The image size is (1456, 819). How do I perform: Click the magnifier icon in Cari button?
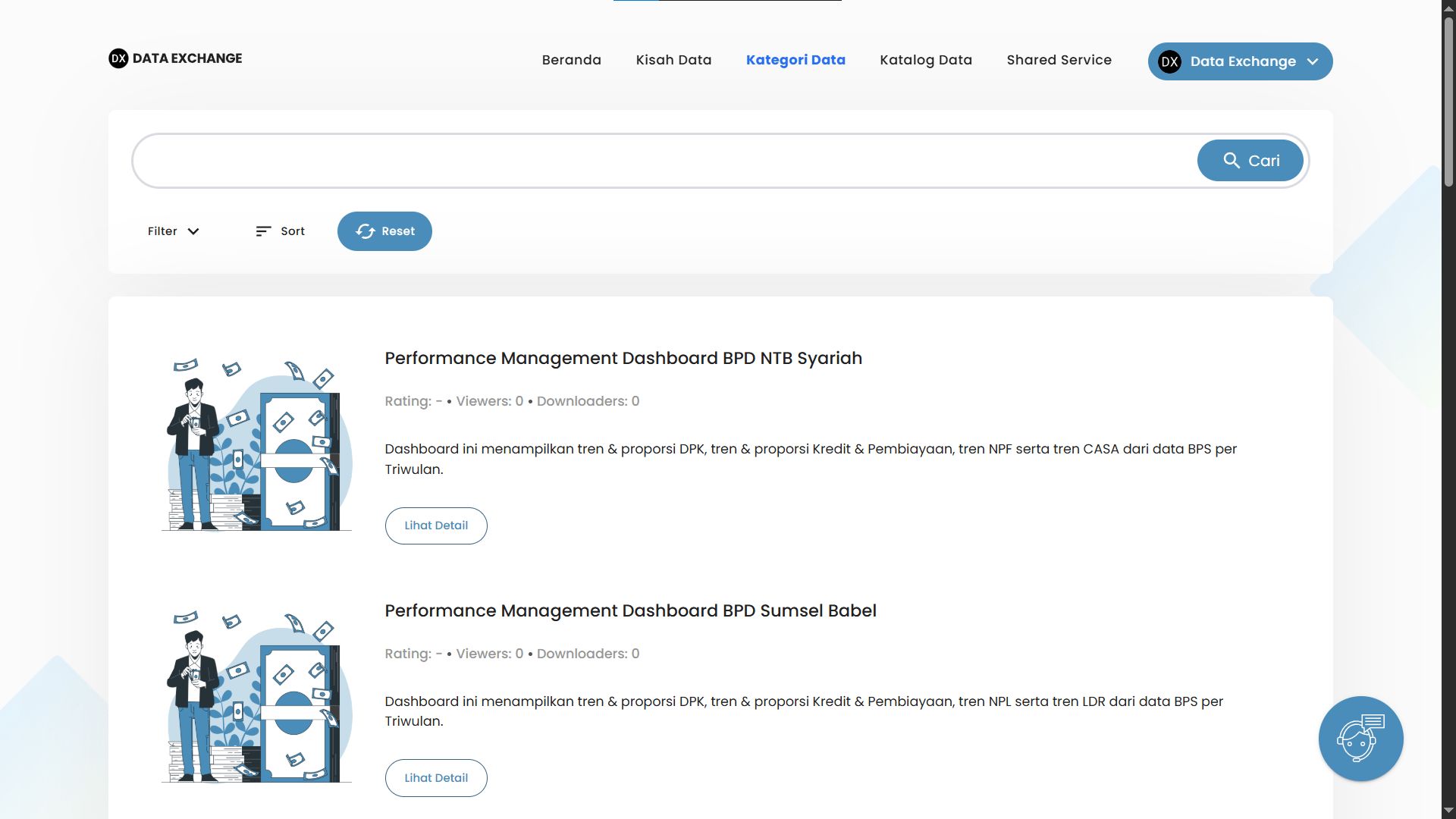1232,161
